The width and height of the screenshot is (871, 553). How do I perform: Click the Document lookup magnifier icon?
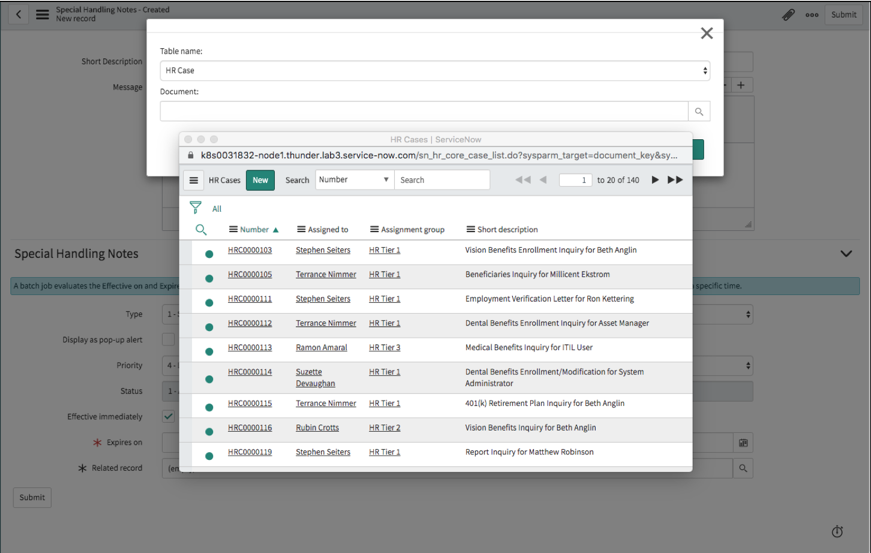[699, 112]
